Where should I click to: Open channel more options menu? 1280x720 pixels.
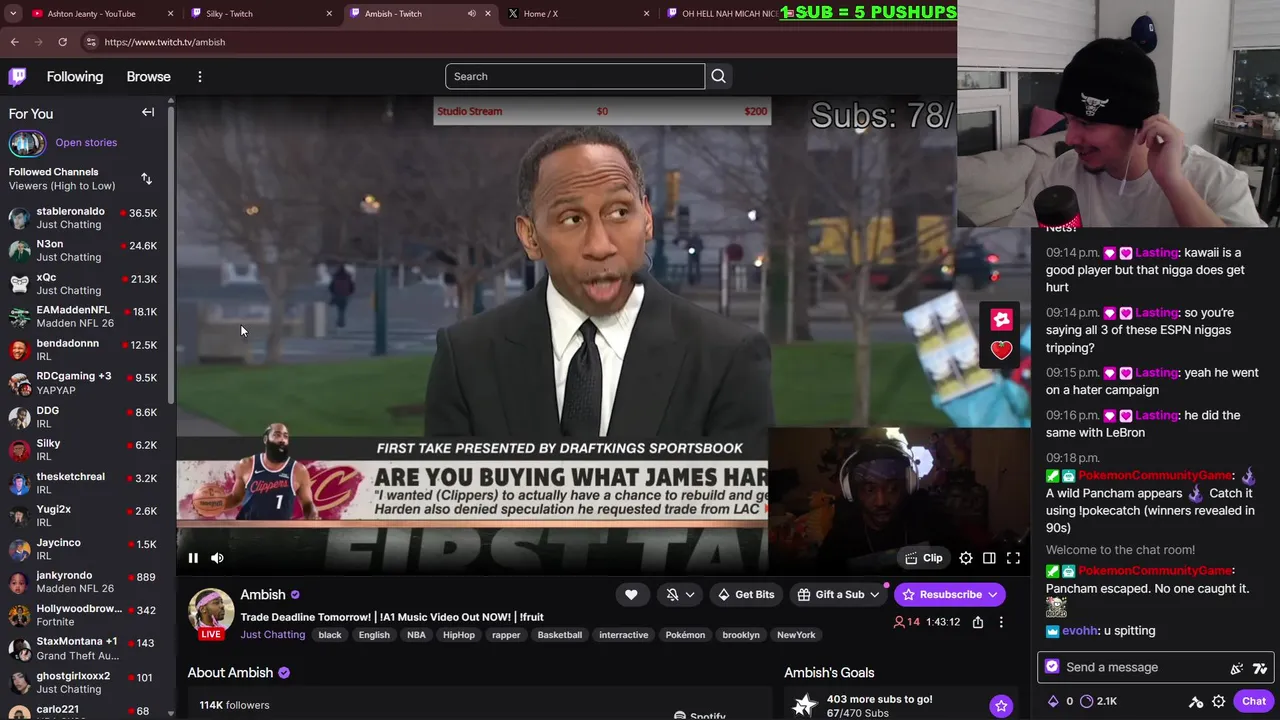pos(1001,622)
